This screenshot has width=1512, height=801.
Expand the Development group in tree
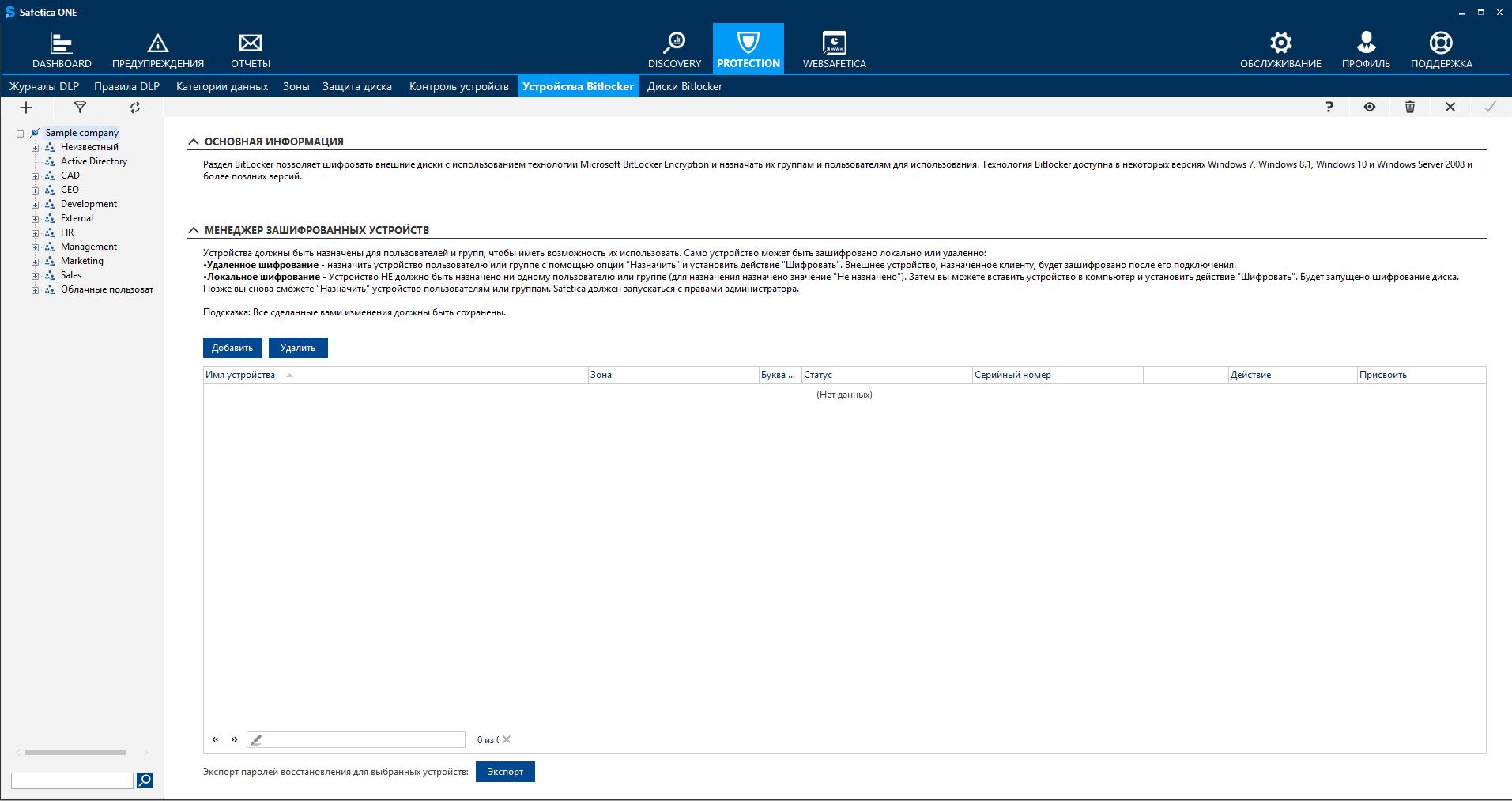pyautogui.click(x=35, y=205)
